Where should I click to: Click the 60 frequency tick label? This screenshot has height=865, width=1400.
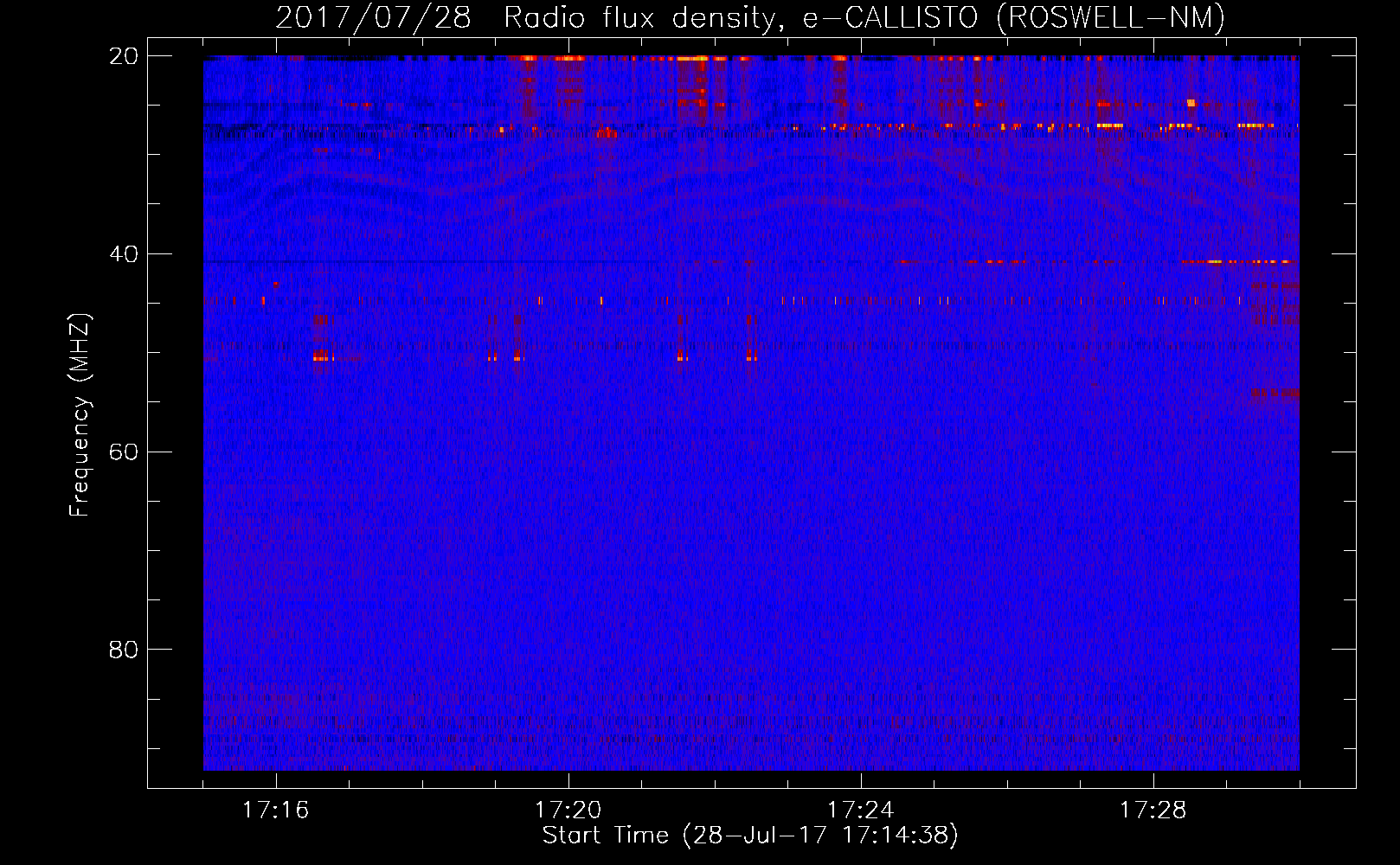[x=124, y=452]
